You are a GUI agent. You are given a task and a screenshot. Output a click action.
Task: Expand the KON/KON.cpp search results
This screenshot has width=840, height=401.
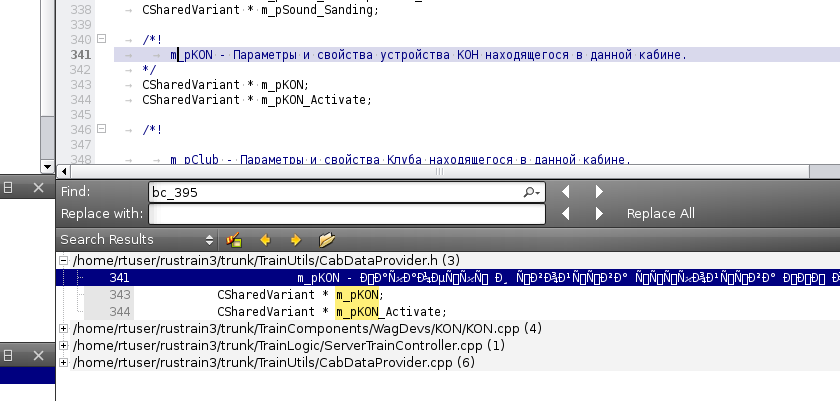pyautogui.click(x=65, y=328)
